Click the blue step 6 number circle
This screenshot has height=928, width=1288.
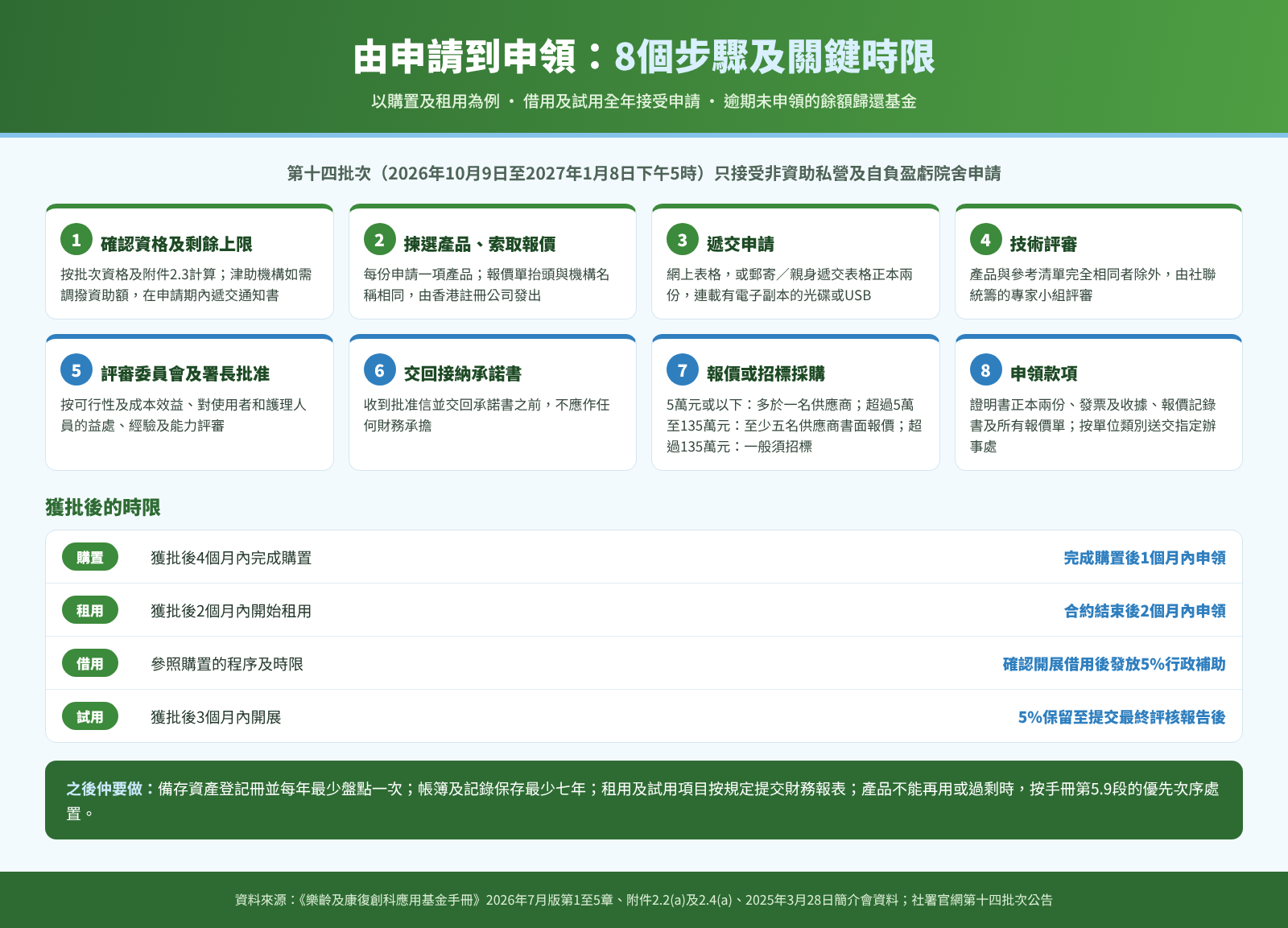379,370
